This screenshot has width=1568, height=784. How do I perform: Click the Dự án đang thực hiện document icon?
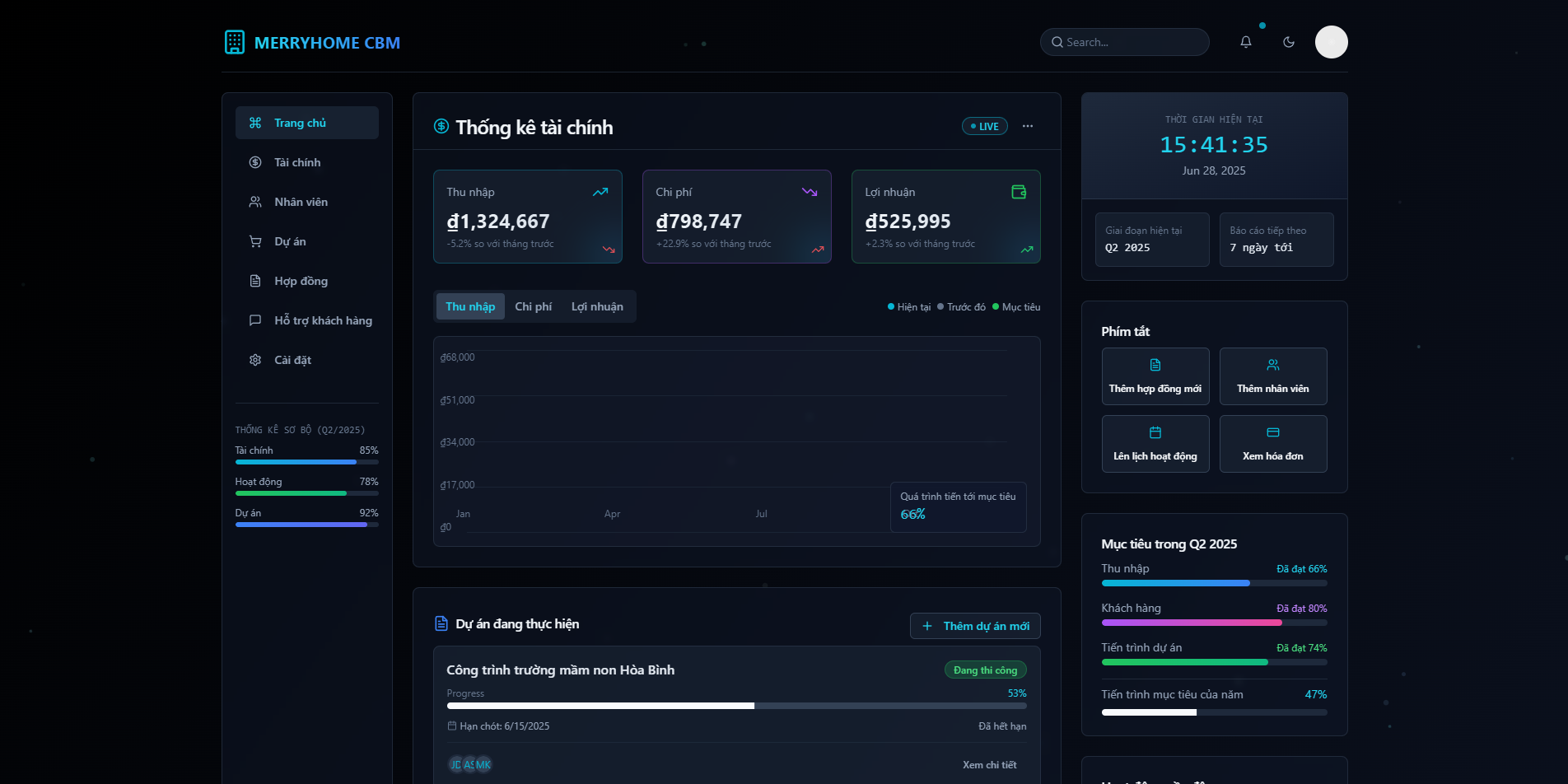click(x=441, y=623)
